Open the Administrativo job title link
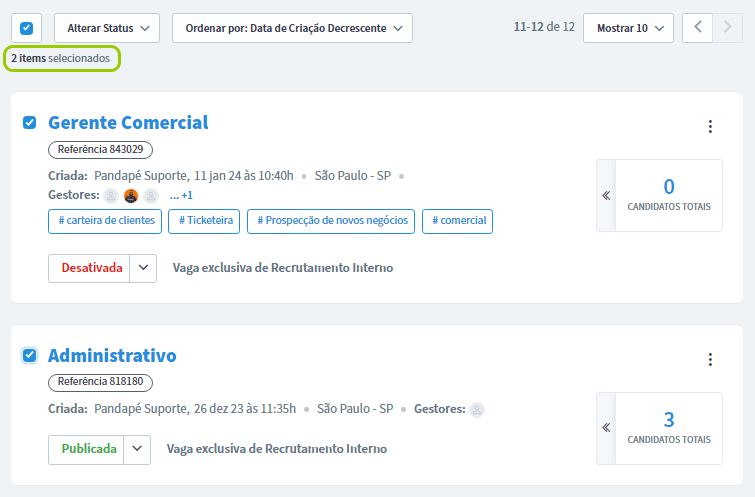The height and width of the screenshot is (497, 755). [x=112, y=356]
